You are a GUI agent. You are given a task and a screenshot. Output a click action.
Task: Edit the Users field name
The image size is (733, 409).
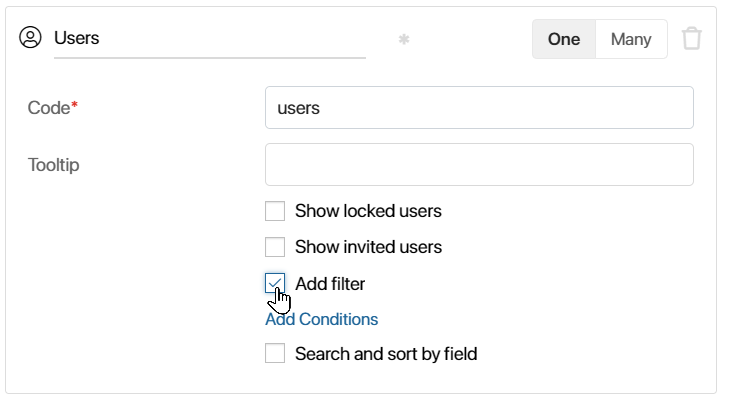point(210,38)
